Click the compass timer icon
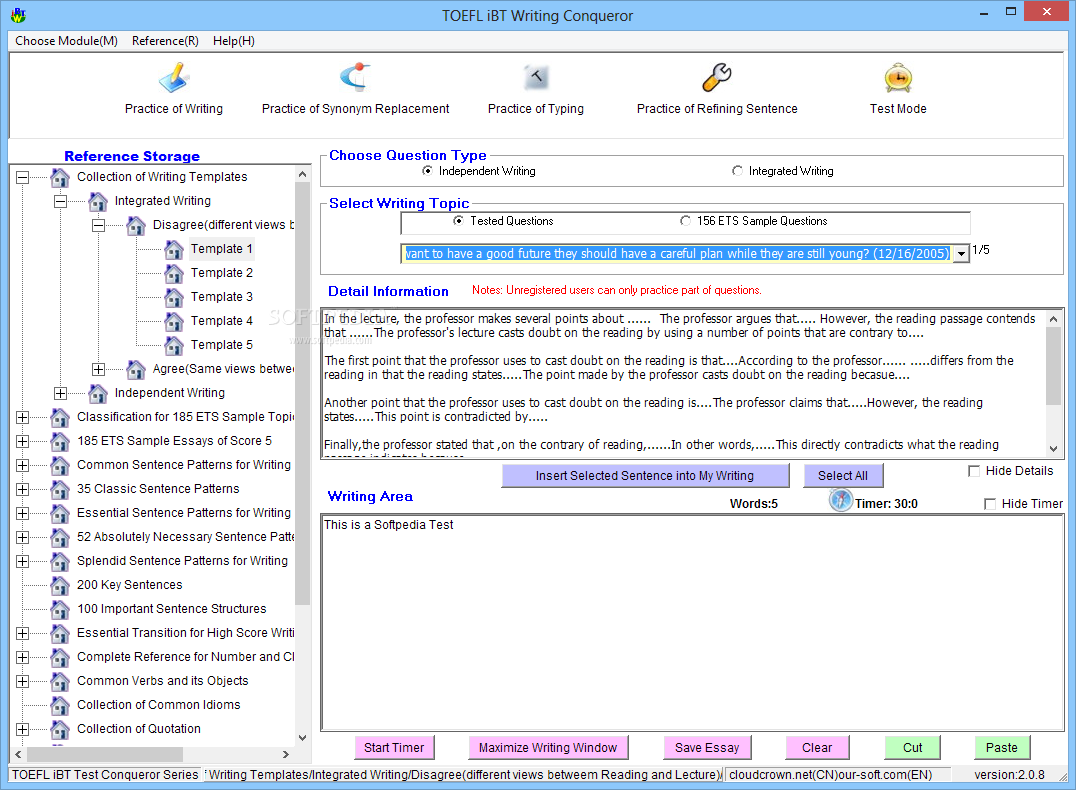The height and width of the screenshot is (790, 1076). tap(840, 500)
